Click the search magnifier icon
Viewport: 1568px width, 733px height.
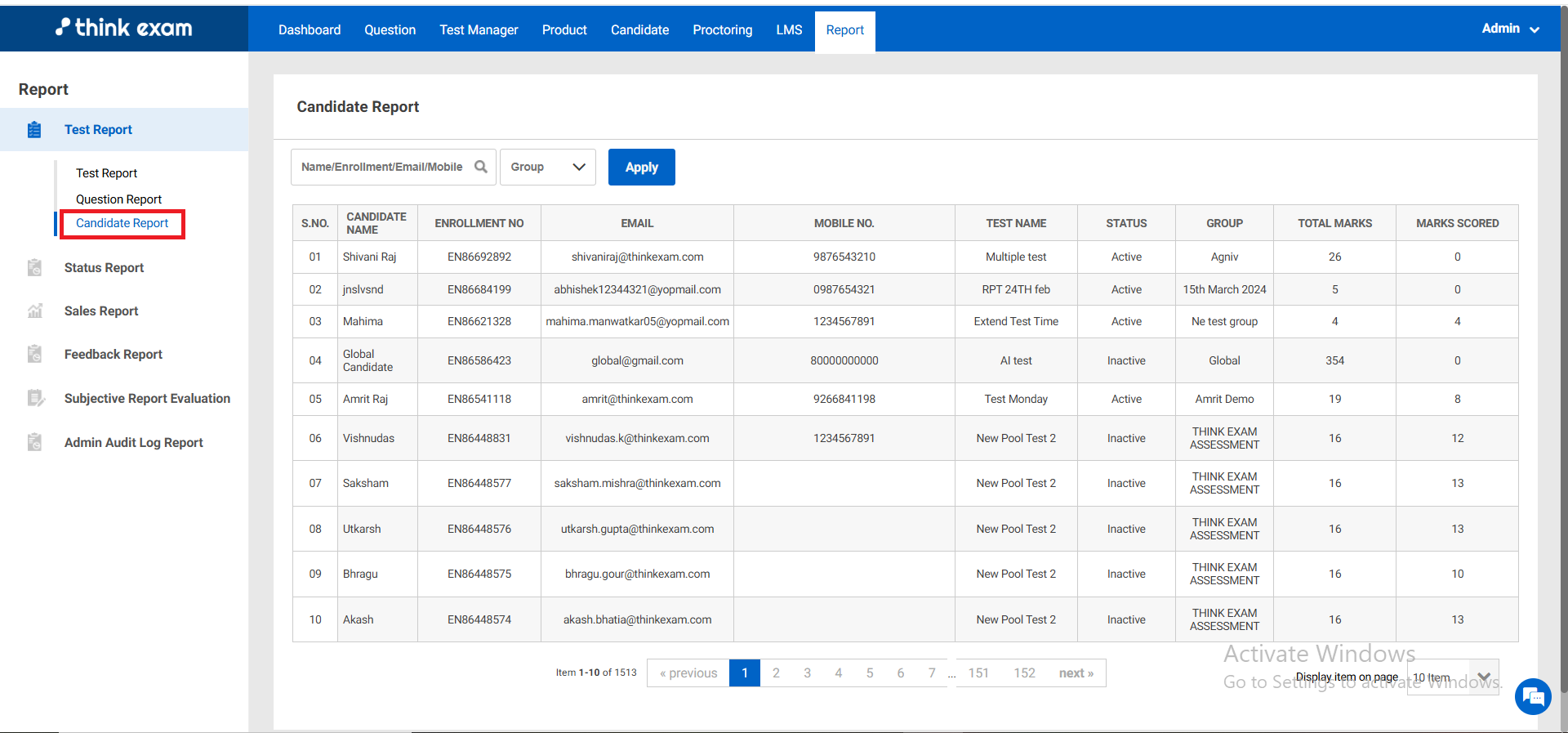[x=481, y=167]
